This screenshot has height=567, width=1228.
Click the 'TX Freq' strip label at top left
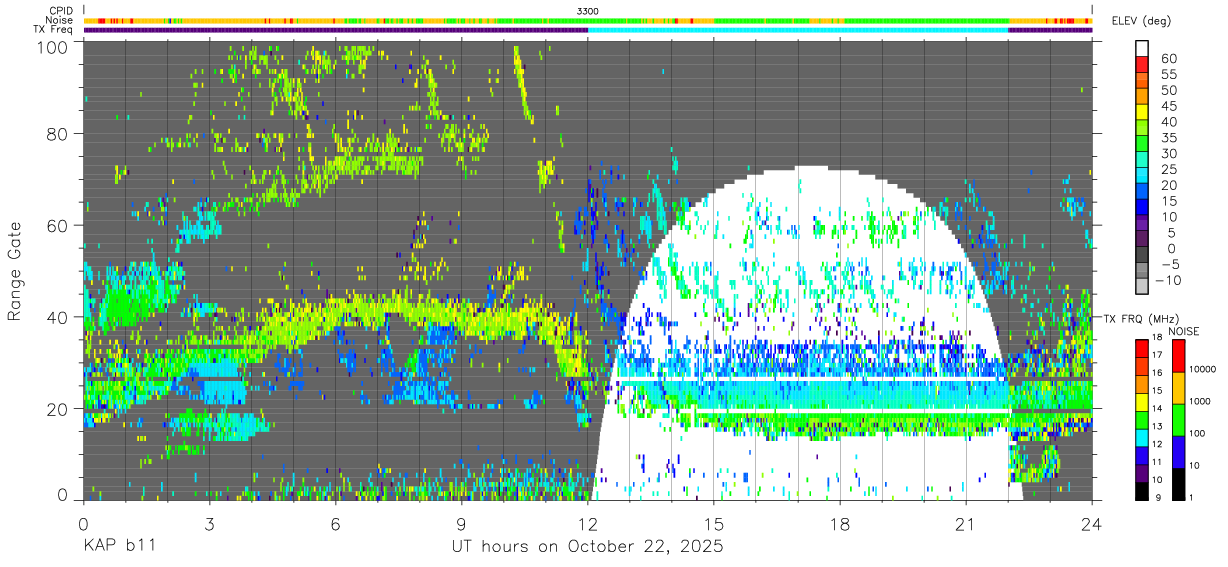[x=53, y=29]
